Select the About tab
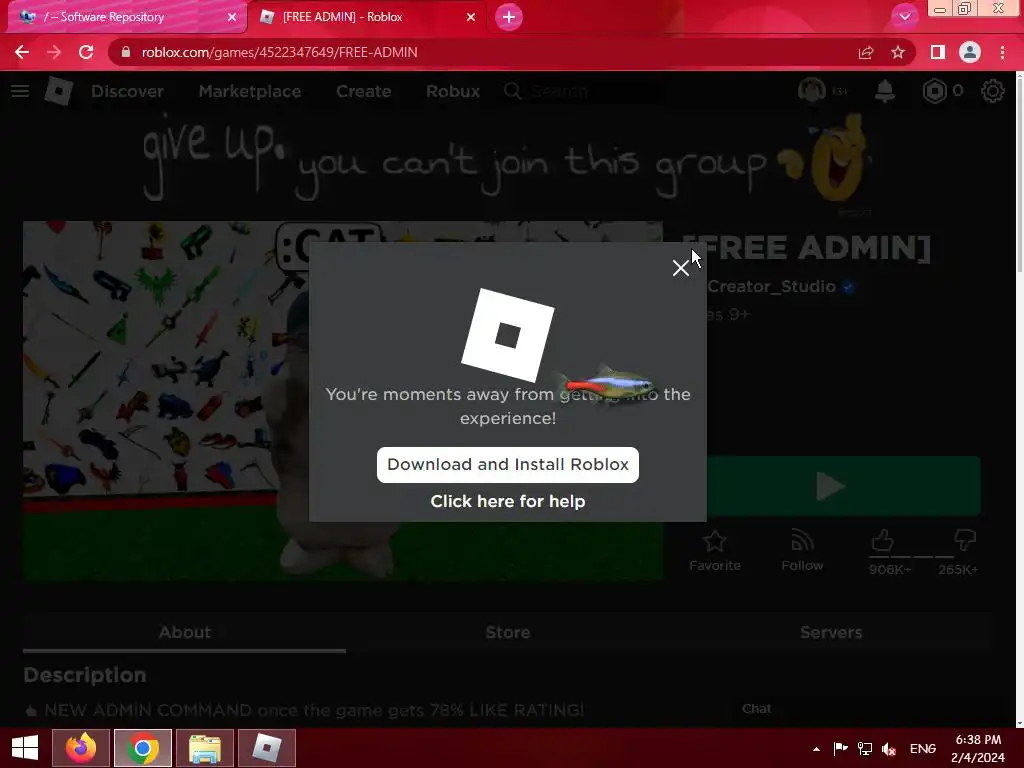The height and width of the screenshot is (768, 1024). [185, 632]
